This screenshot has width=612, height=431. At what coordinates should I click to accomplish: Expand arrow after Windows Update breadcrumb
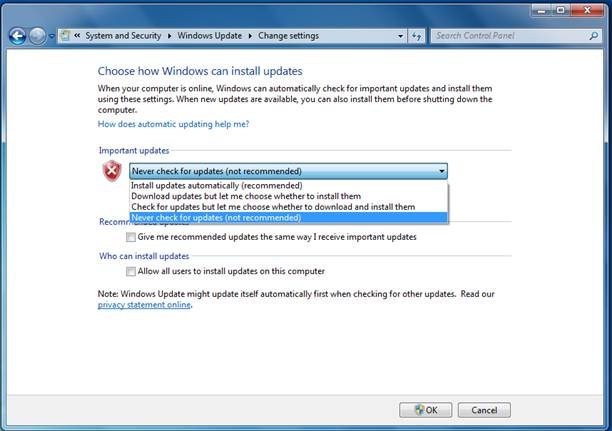[x=250, y=36]
